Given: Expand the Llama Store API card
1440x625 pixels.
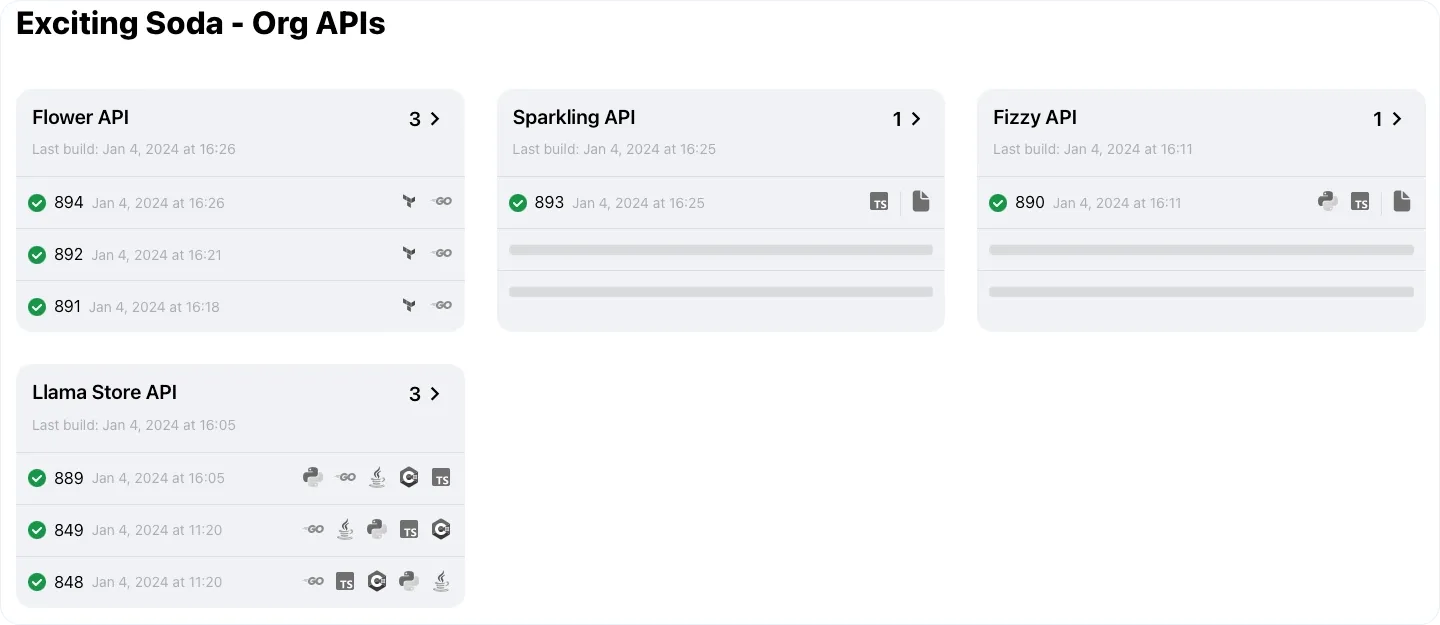Looking at the screenshot, I should point(434,394).
